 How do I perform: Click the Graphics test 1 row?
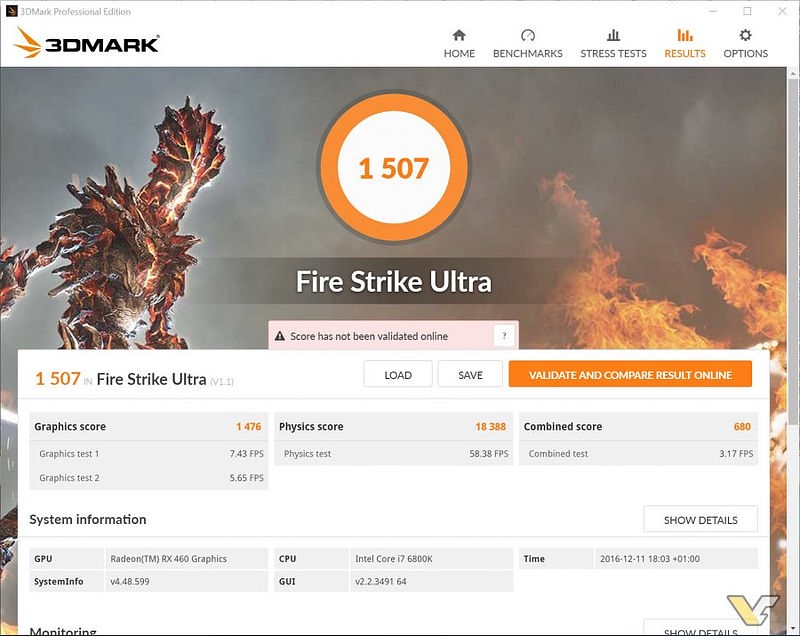point(149,453)
